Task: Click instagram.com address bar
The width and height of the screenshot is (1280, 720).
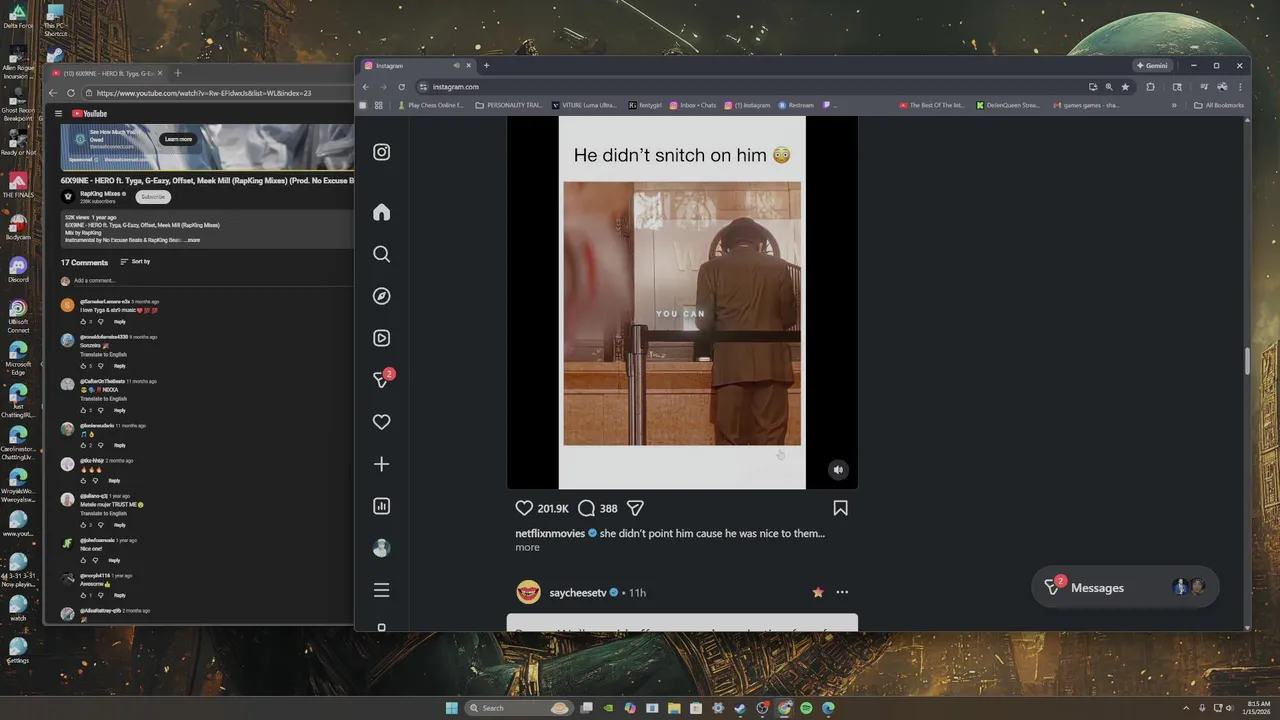Action: point(750,87)
